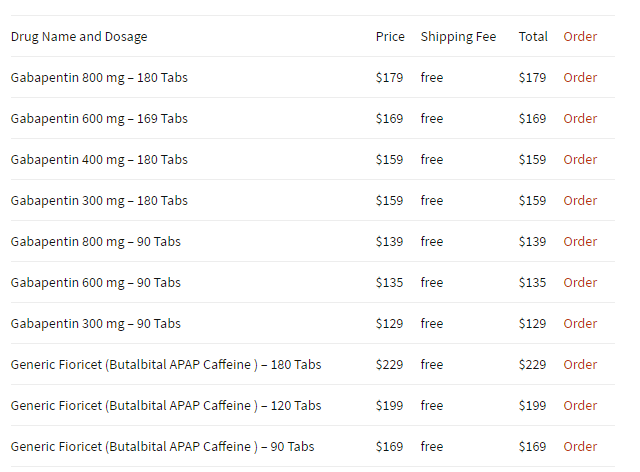This screenshot has width=640, height=472.
Task: Order Gabapentin 400 mg 180 Tabs
Action: coord(580,159)
